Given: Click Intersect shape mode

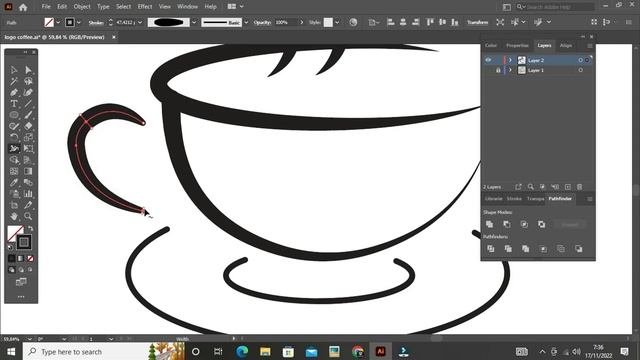Looking at the screenshot, I should [x=524, y=224].
